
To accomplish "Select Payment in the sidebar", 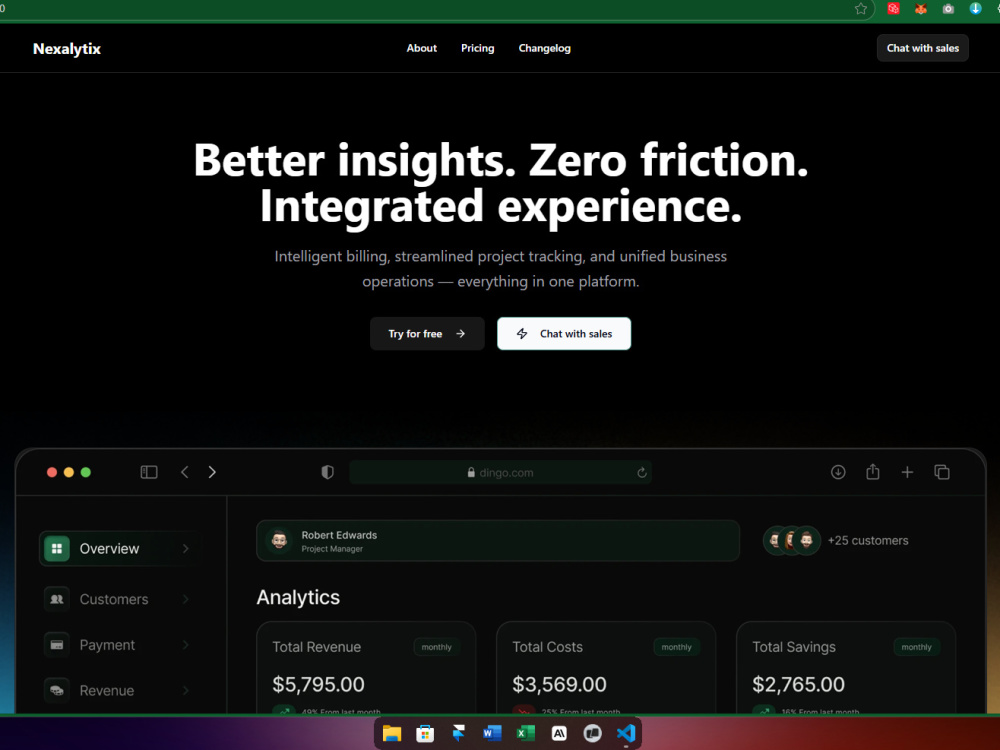I will point(121,645).
